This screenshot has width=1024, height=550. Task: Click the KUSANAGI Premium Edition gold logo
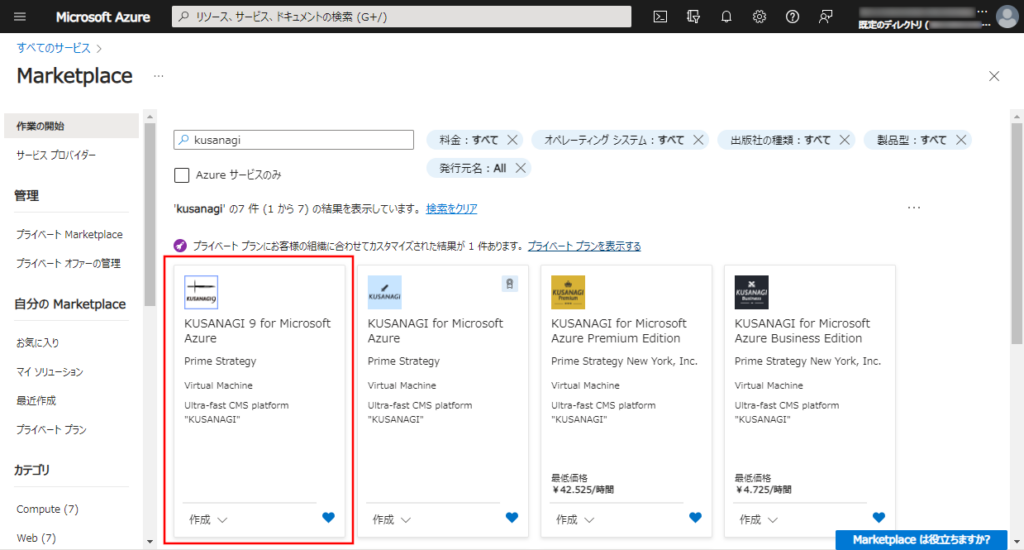(568, 292)
